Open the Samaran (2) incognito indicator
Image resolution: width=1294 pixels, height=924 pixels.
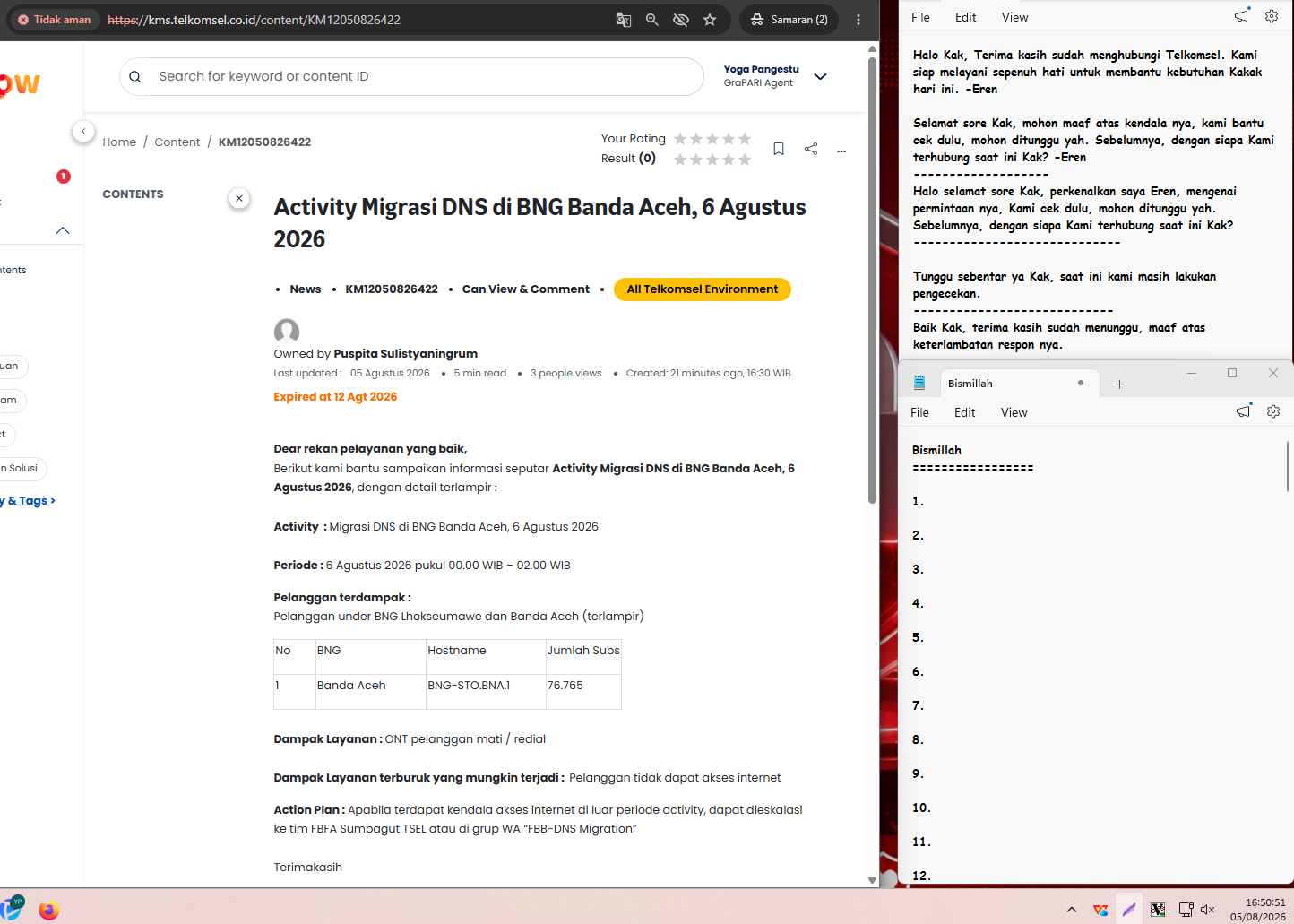click(789, 20)
